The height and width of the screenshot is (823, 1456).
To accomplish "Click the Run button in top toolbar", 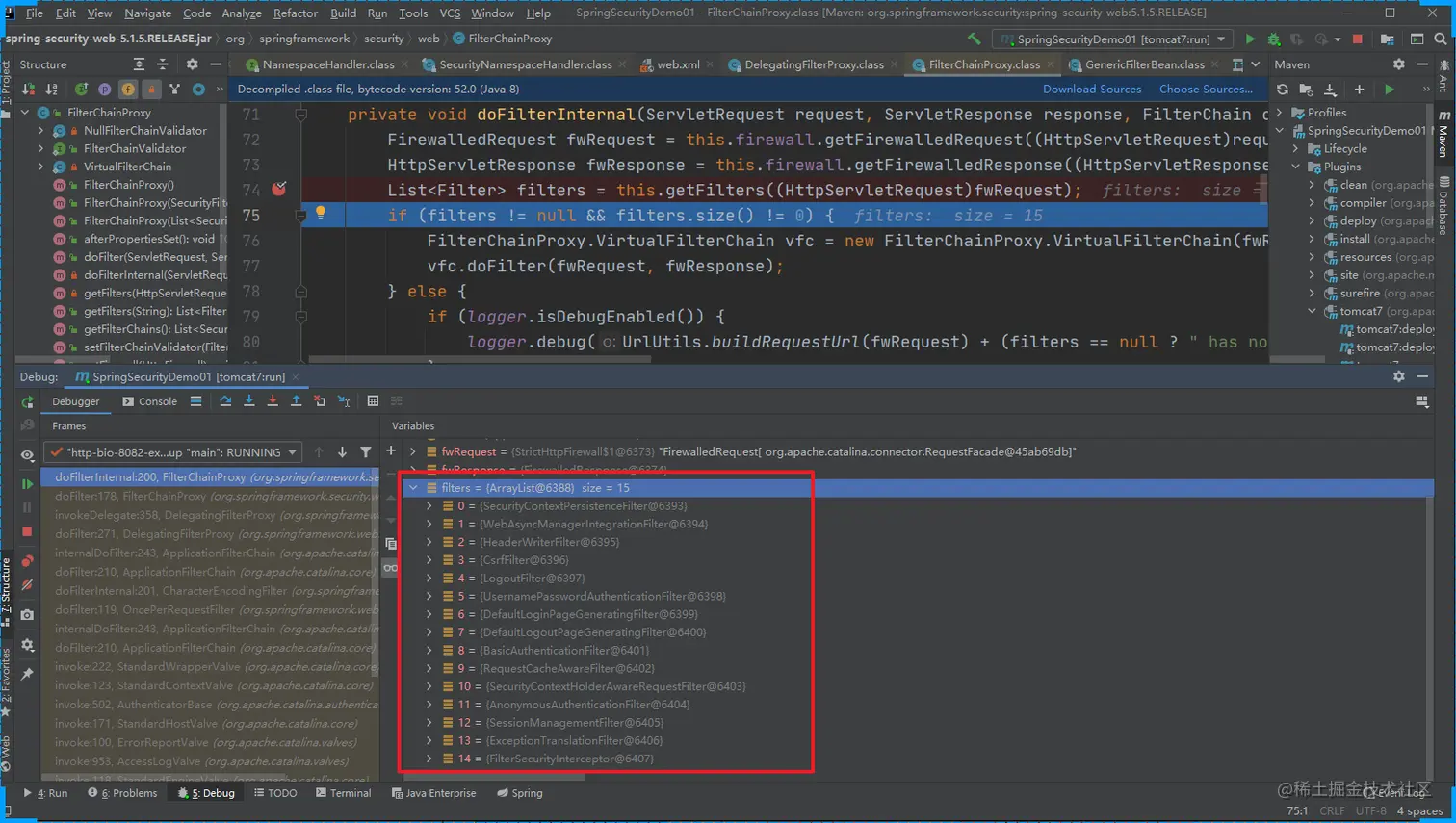I will click(1250, 39).
